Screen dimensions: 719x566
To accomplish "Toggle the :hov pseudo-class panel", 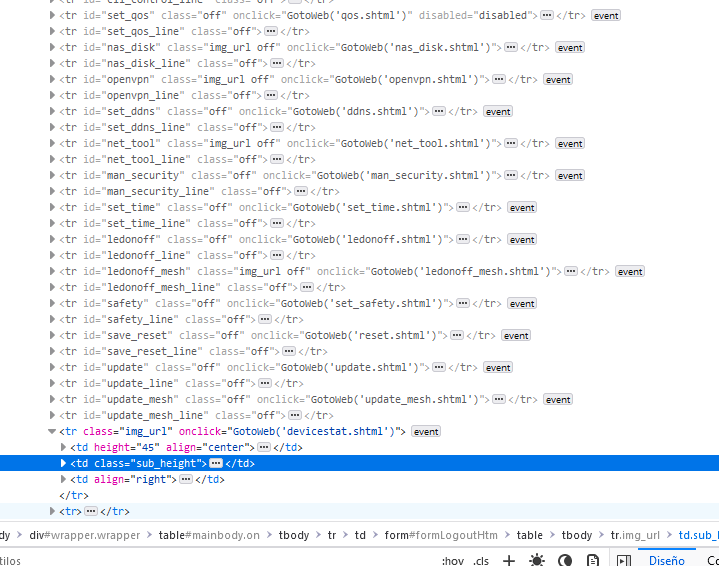I will (x=452, y=560).
